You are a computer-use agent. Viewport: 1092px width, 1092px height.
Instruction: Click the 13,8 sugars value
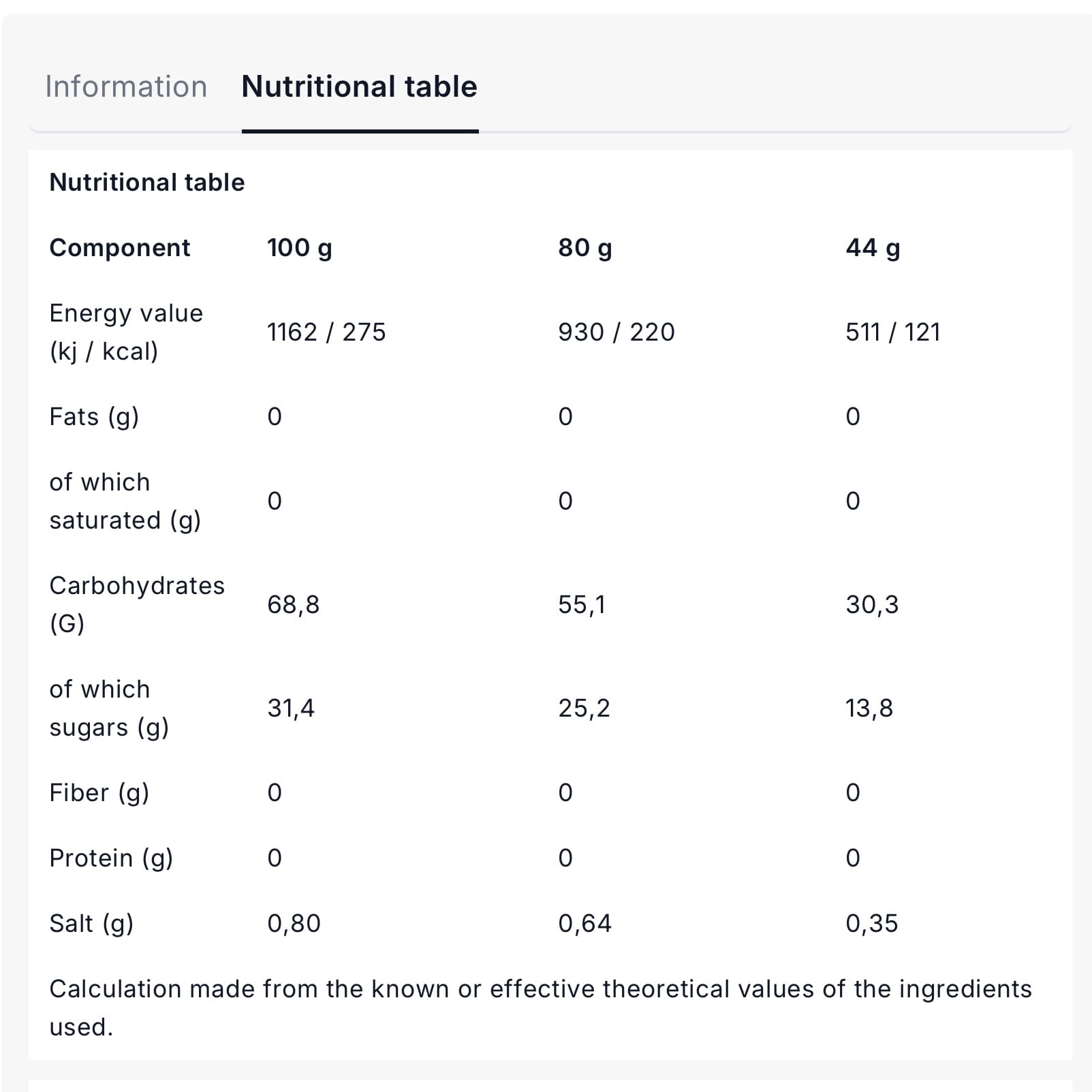click(869, 708)
